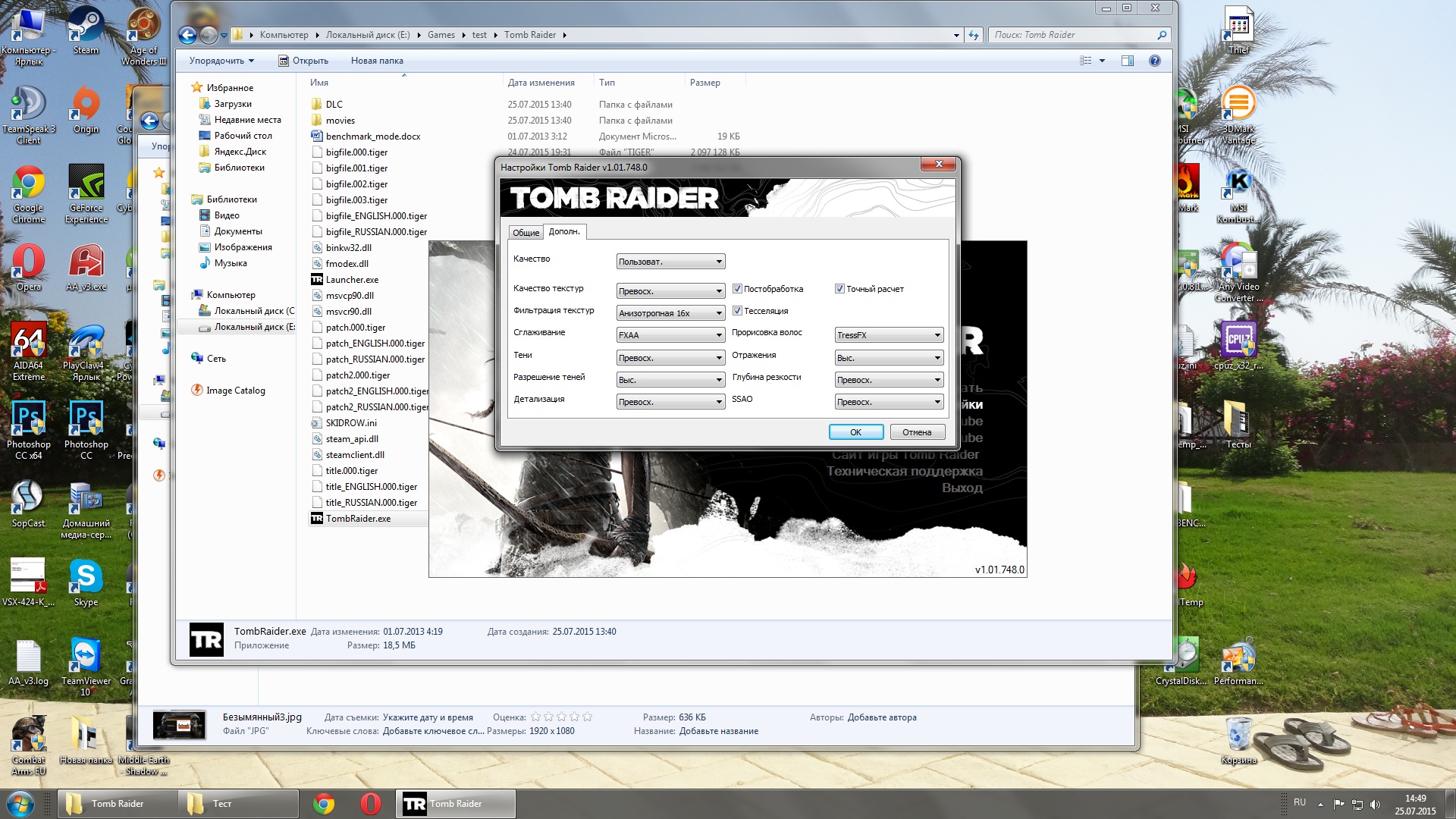Open the Прорисовка волос TressFX dropdown
Screen dimensions: 1456x819
point(889,335)
